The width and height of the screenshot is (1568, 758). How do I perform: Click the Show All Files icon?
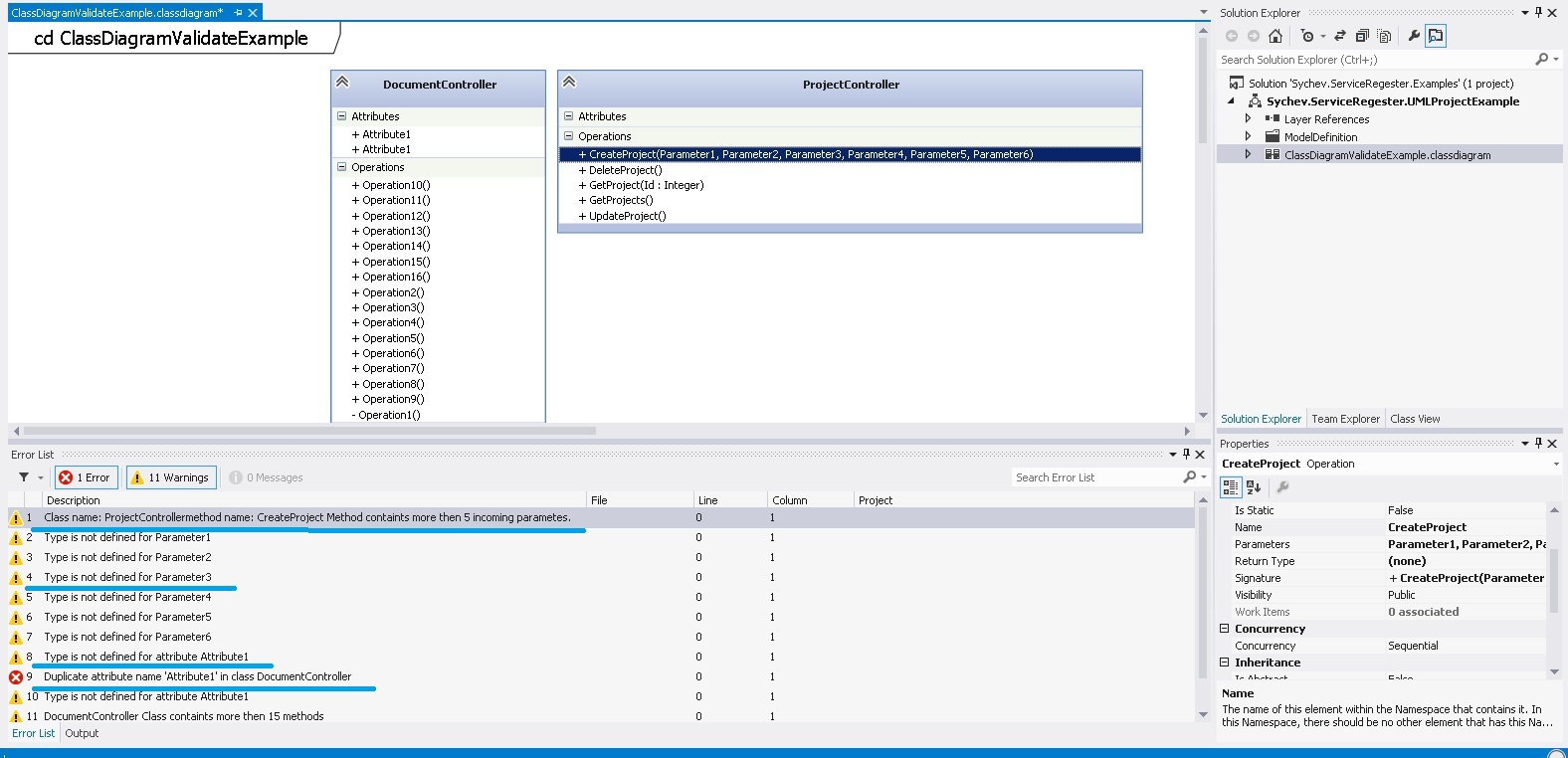[x=1384, y=36]
